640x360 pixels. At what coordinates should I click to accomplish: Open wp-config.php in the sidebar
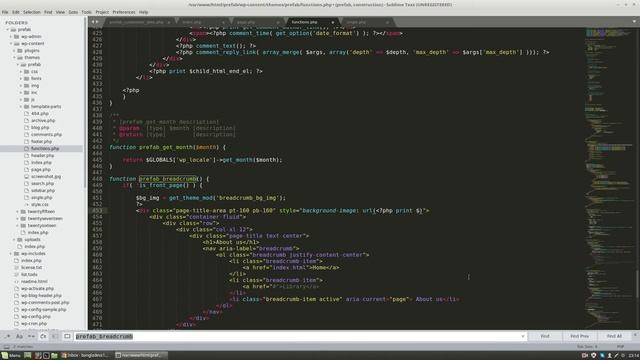tap(36, 316)
